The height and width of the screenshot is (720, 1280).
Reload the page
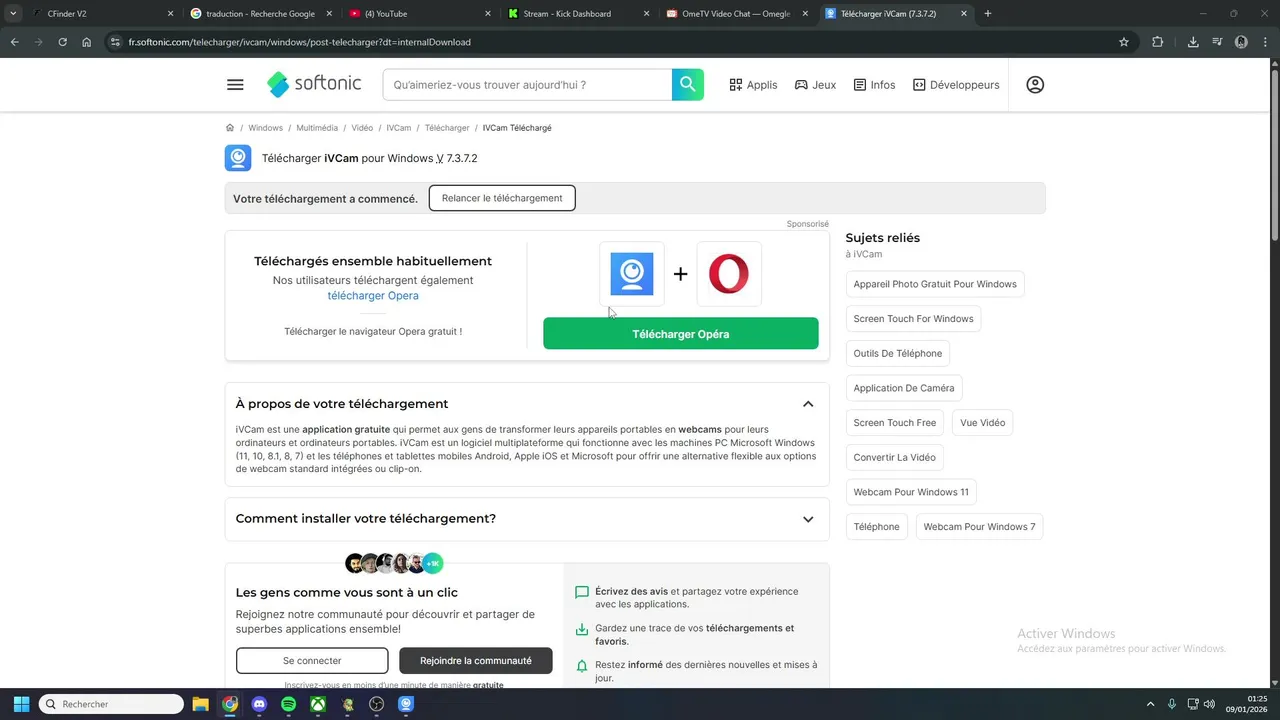[x=62, y=42]
